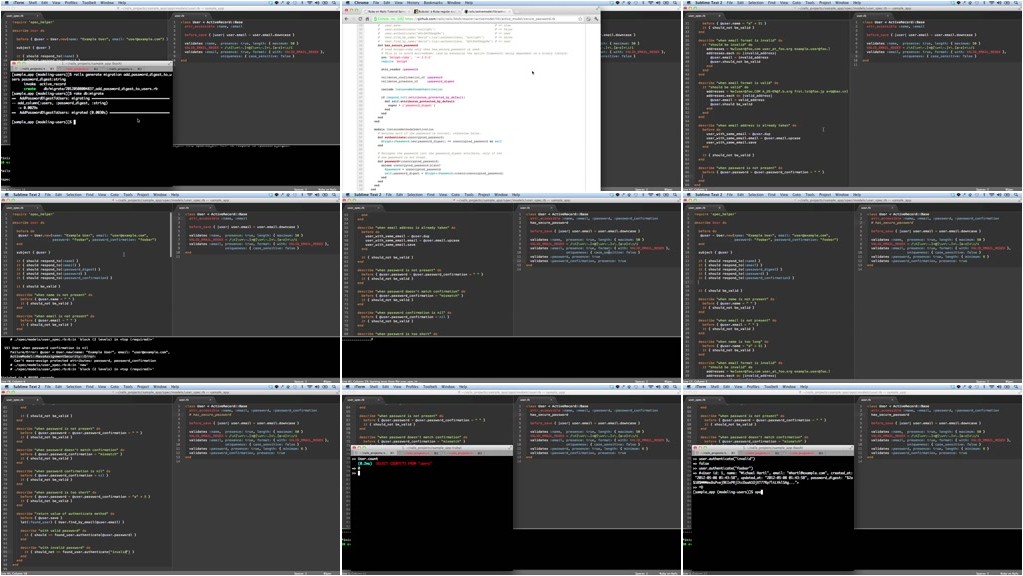
Task: Select the 'Ruby on Rails Tutorial' Chrome tab
Action: 387,11
